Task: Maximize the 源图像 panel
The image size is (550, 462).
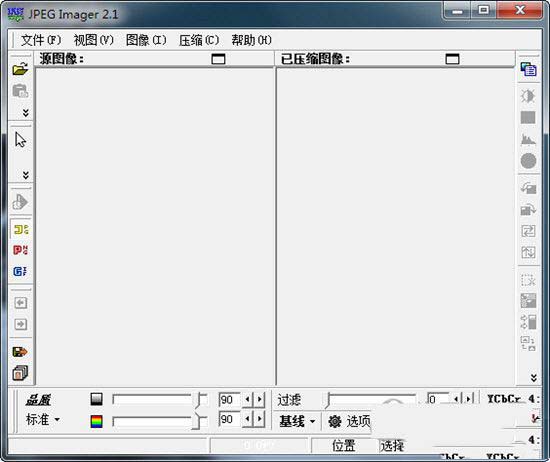Action: tap(218, 59)
